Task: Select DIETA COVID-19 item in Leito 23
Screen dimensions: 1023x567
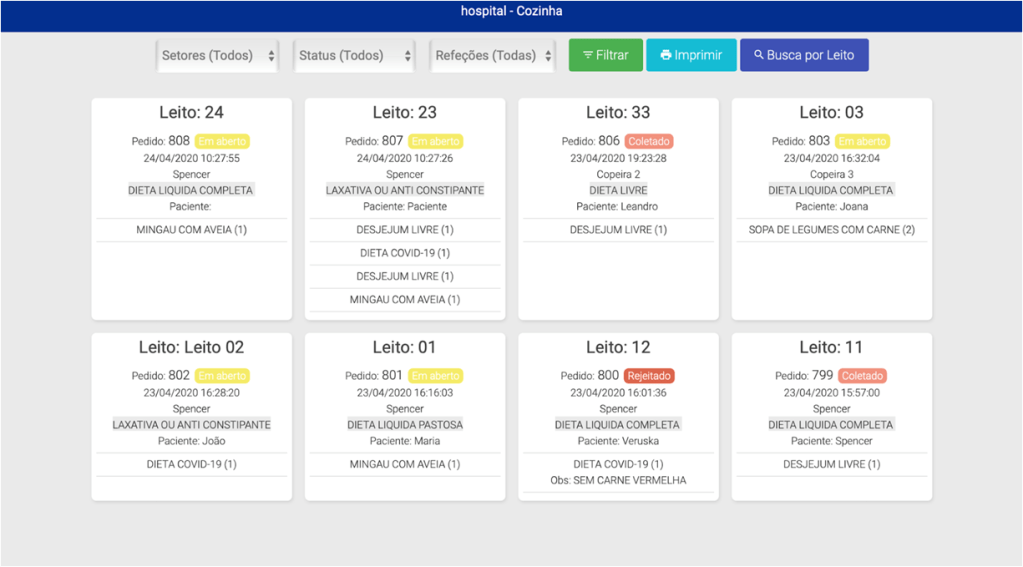Action: (x=404, y=253)
